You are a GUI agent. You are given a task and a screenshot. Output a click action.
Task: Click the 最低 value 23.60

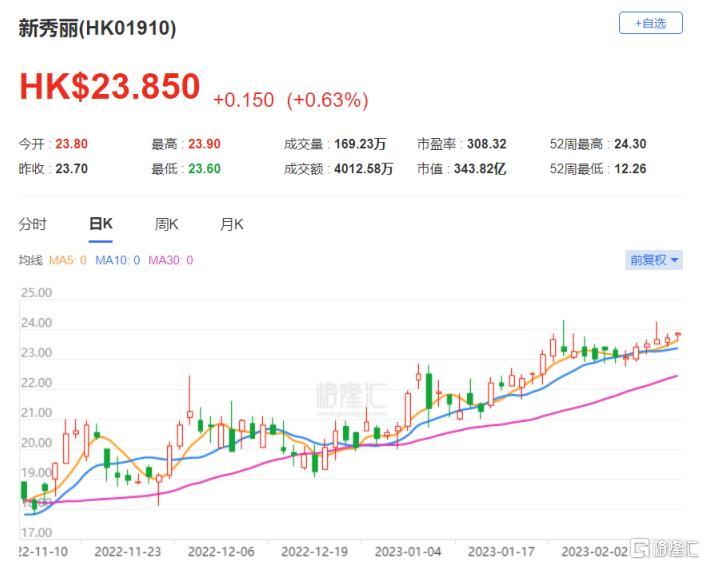pyautogui.click(x=204, y=169)
